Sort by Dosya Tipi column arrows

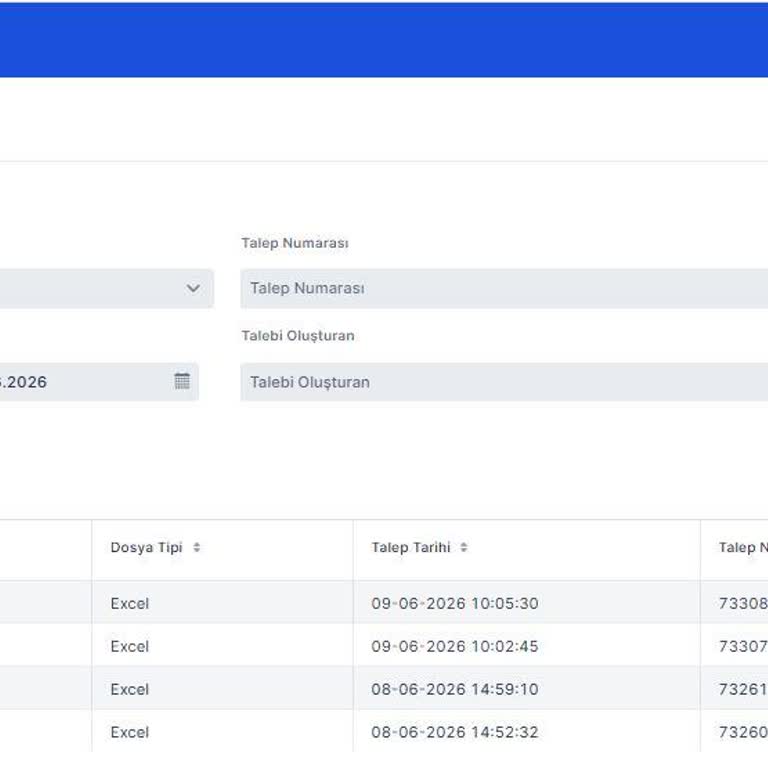click(x=196, y=547)
